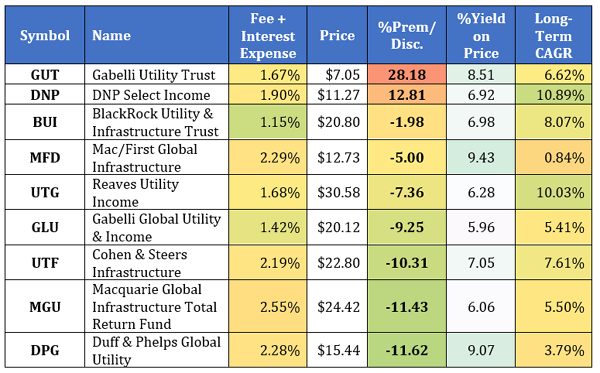Select the Macquarie Global Infrastructure name cell
600x373 pixels.
[x=157, y=306]
